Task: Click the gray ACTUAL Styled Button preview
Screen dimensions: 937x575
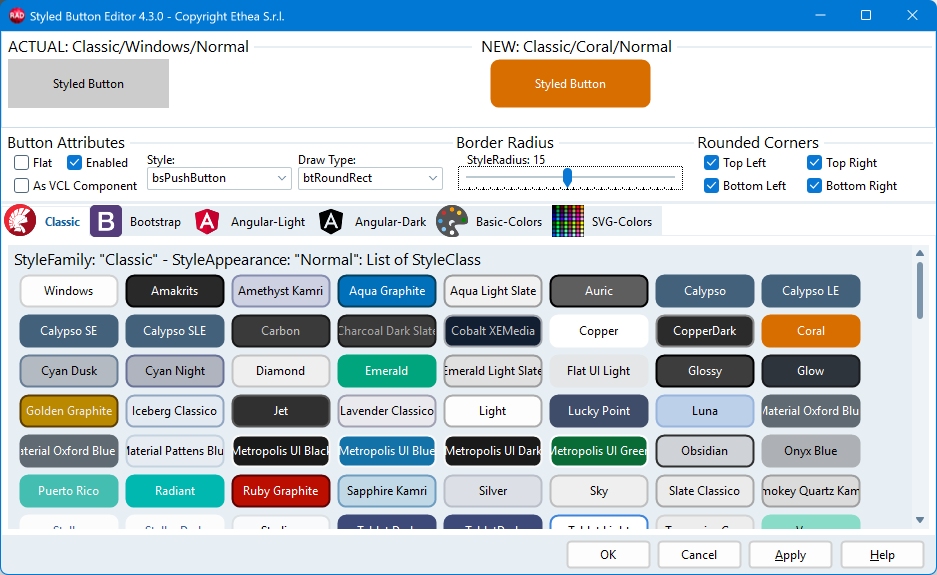Action: pyautogui.click(x=88, y=84)
